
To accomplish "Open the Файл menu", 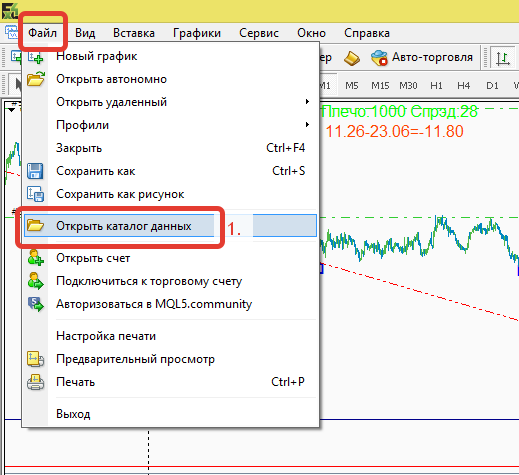I will 42,33.
